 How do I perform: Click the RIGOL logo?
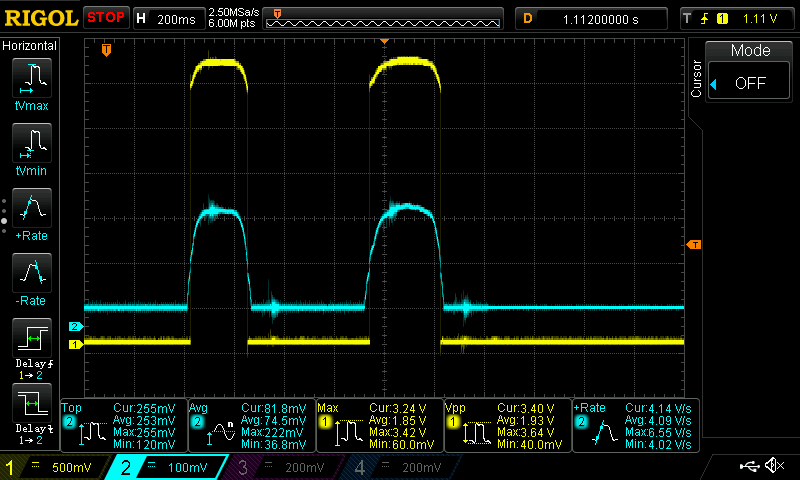(x=41, y=18)
